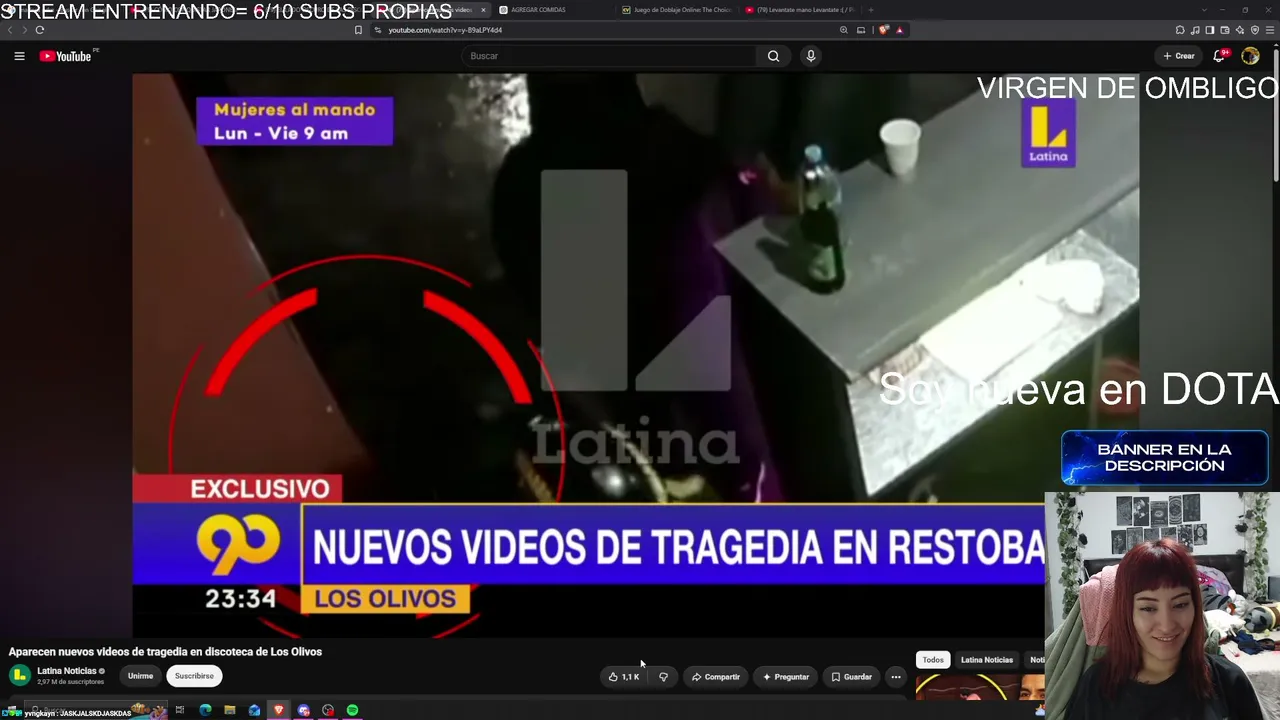Switch to the Levantate mano tab
Viewport: 1280px width, 720px height.
coord(800,10)
